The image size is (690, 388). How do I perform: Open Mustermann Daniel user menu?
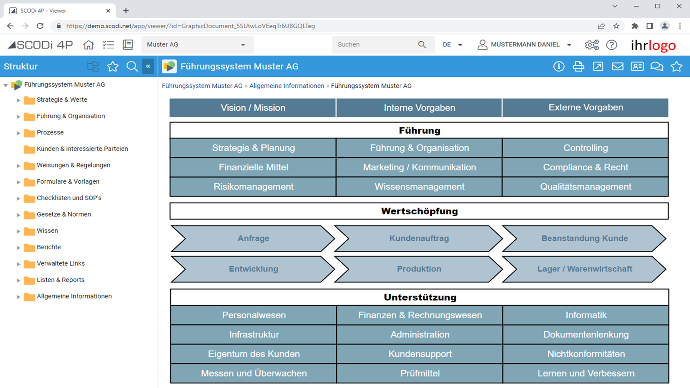pyautogui.click(x=525, y=44)
